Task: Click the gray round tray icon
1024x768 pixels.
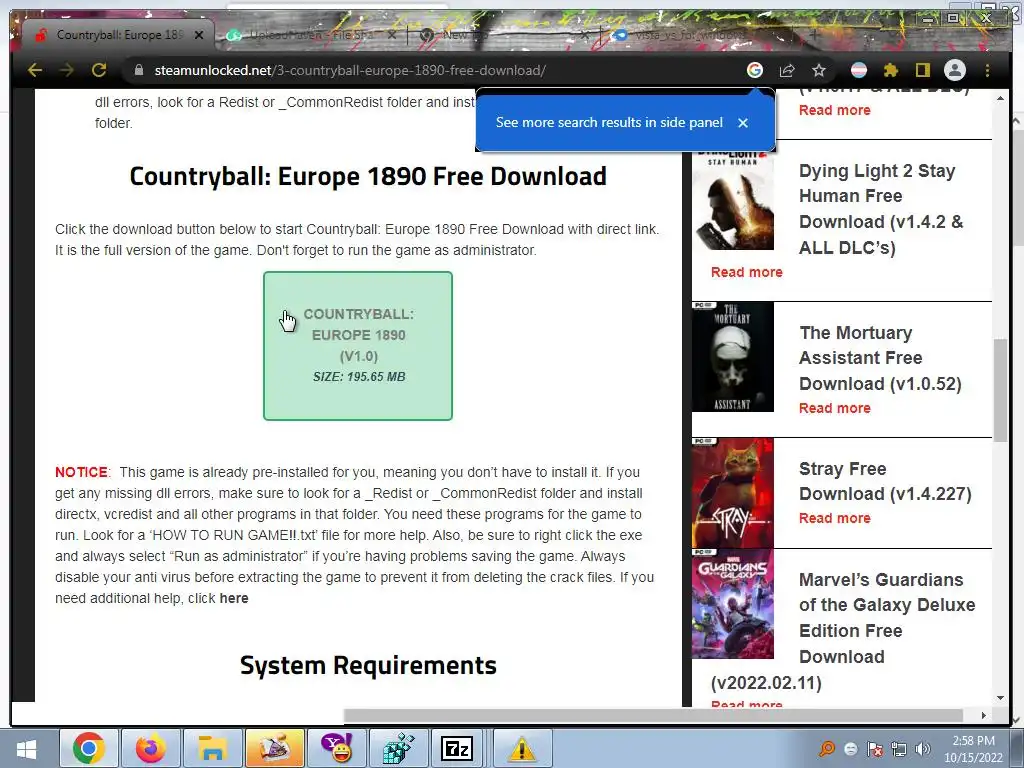Action: pyautogui.click(x=850, y=749)
